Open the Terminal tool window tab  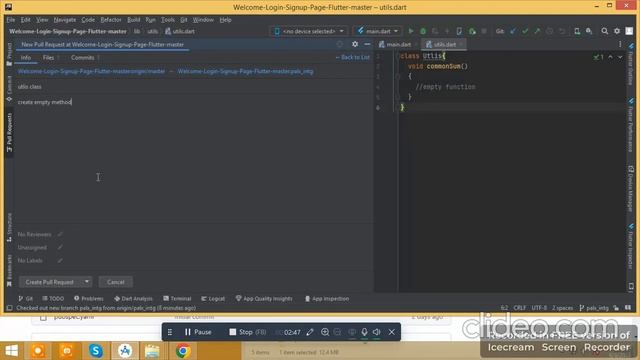coord(177,299)
